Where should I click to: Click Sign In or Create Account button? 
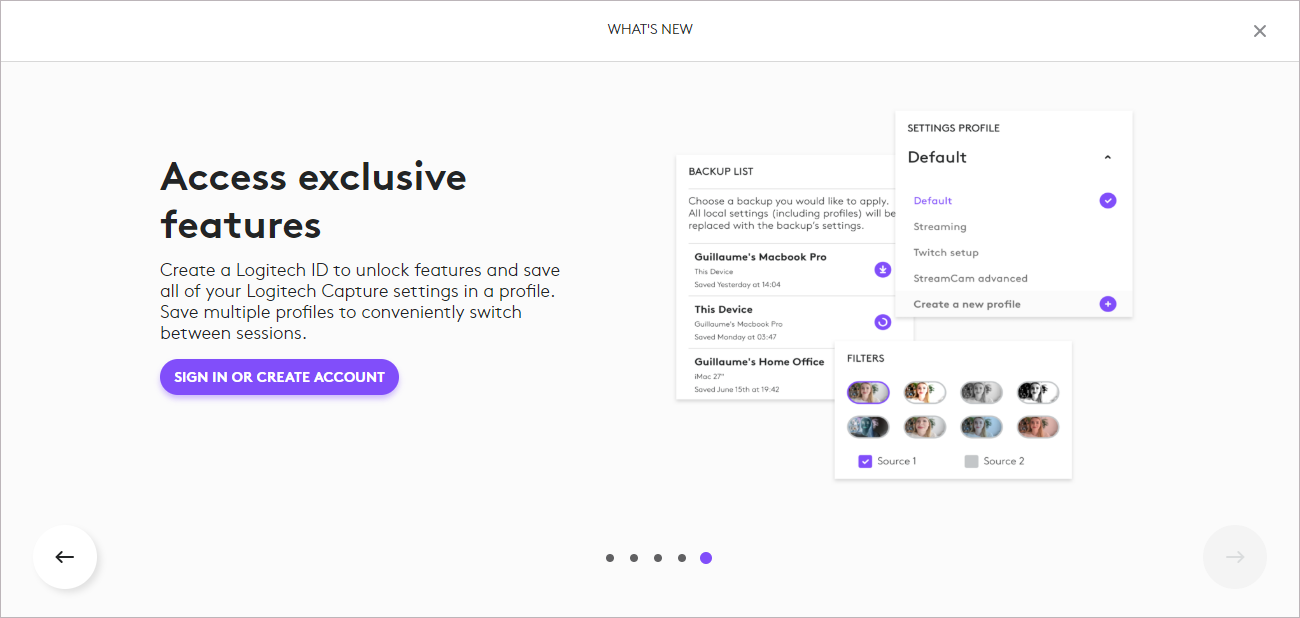[x=279, y=377]
